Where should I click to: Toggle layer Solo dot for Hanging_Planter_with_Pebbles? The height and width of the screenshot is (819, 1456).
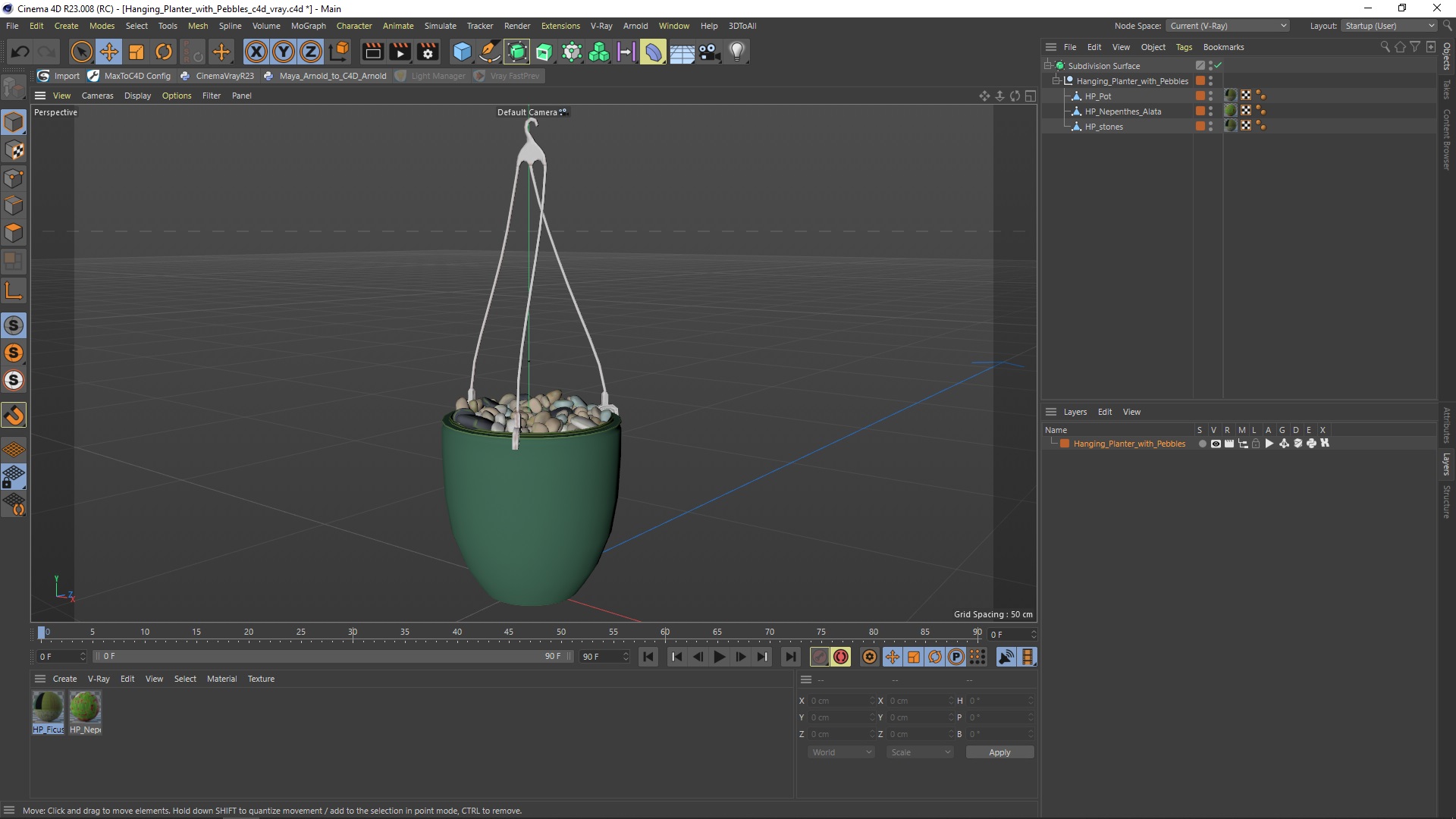1202,444
